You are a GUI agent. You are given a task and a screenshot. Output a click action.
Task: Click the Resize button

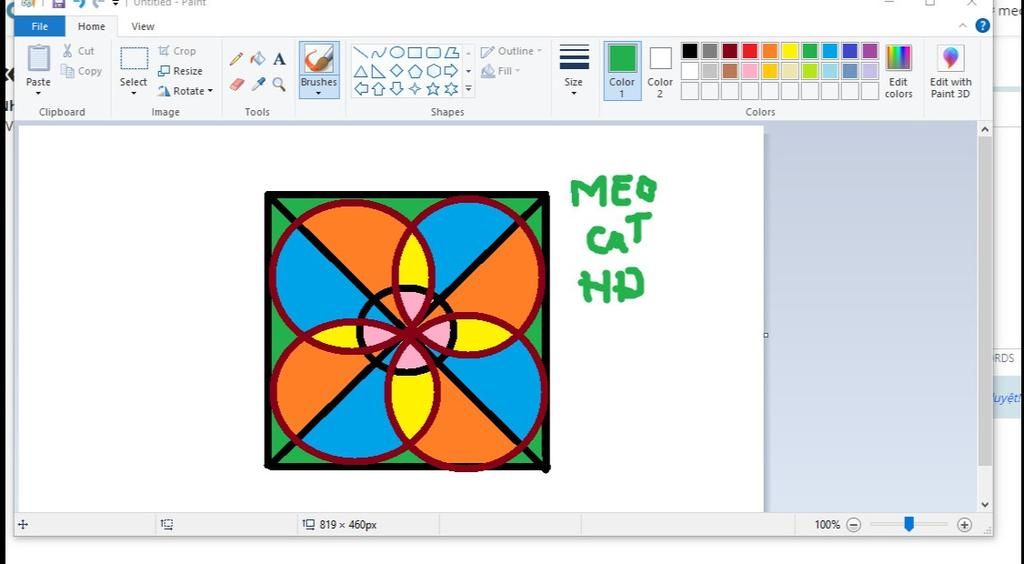click(180, 70)
